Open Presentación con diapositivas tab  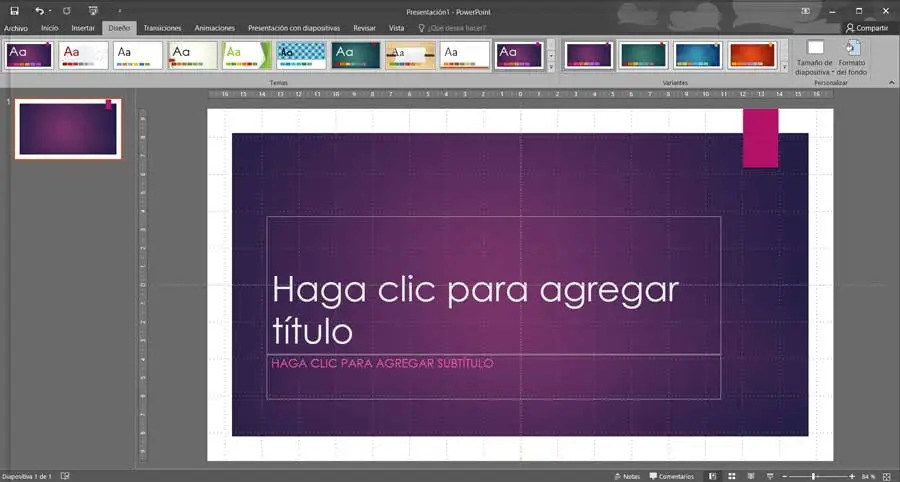[x=294, y=28]
